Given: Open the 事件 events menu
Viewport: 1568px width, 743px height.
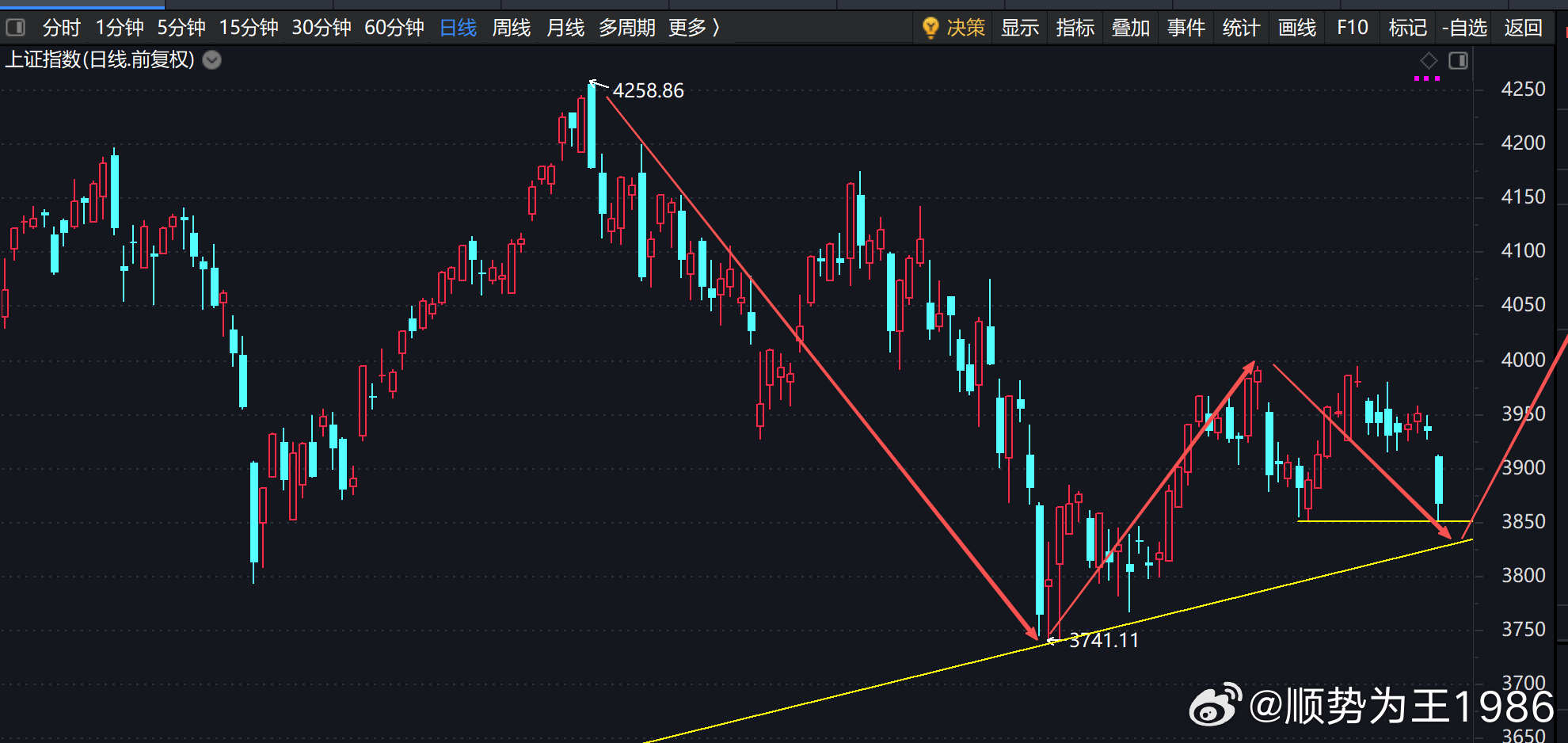Looking at the screenshot, I should coord(1186,29).
